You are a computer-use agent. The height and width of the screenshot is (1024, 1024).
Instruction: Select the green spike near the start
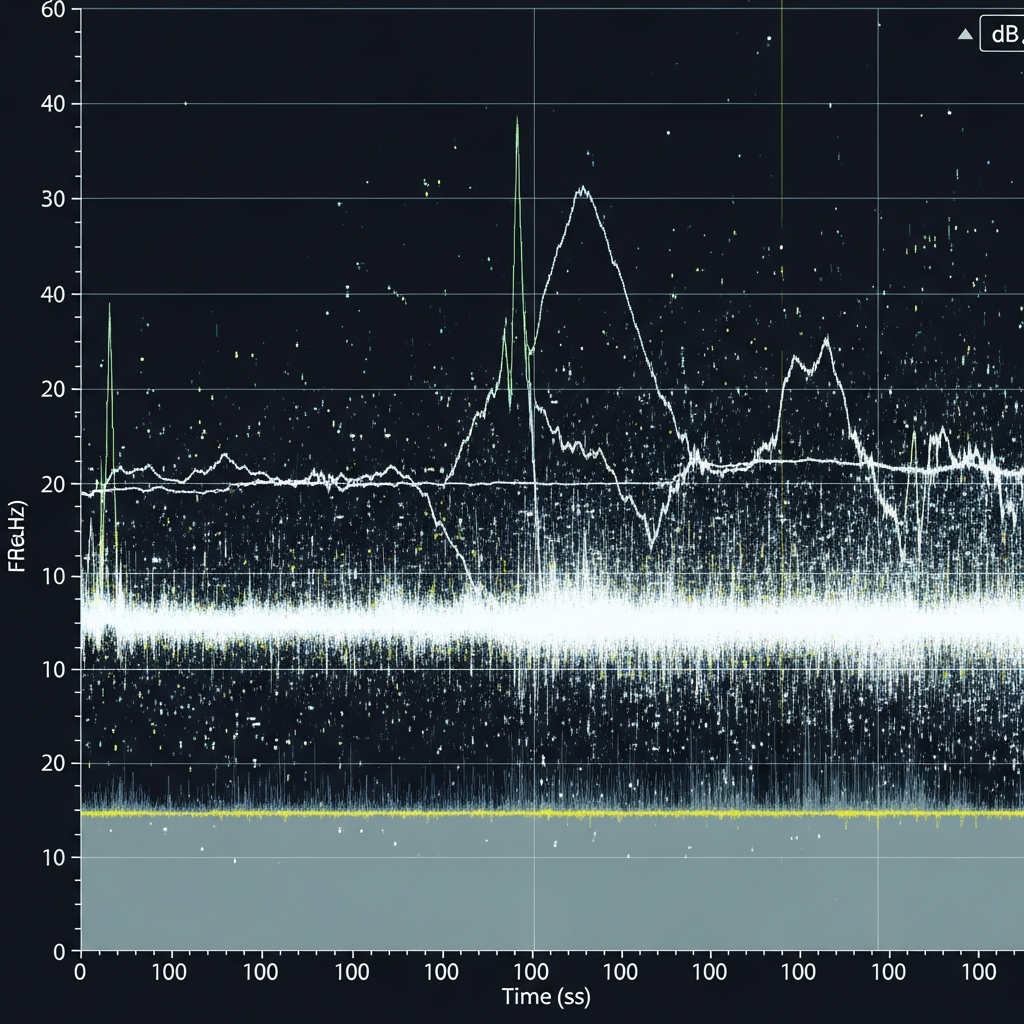(x=110, y=340)
